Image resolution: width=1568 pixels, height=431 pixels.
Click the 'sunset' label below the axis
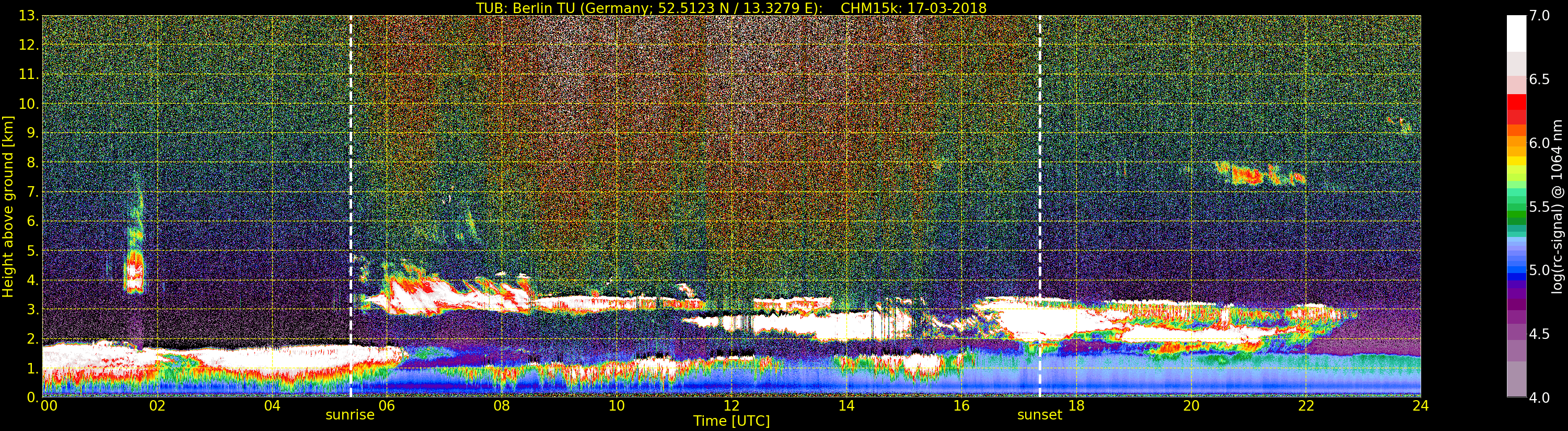pyautogui.click(x=1040, y=415)
